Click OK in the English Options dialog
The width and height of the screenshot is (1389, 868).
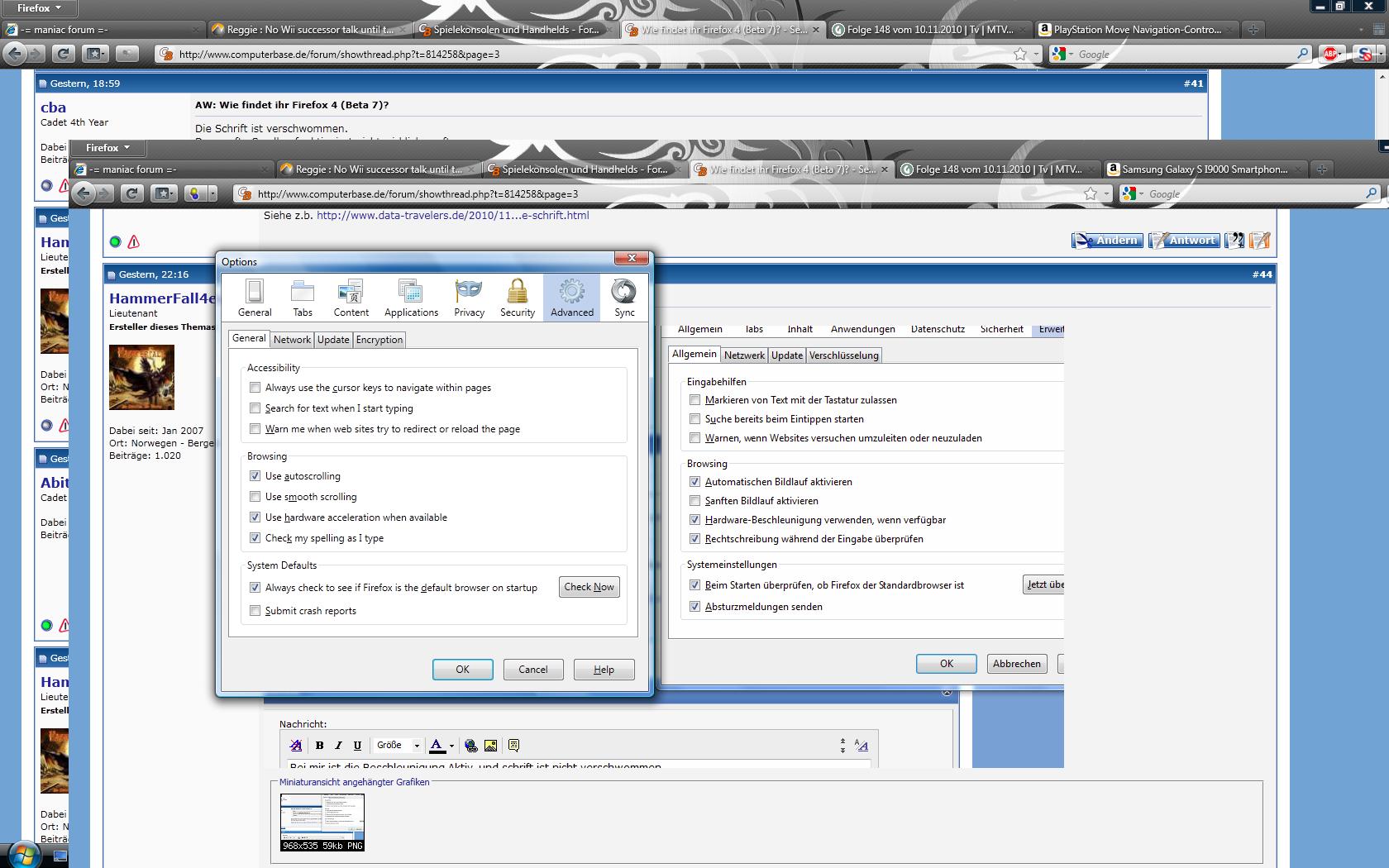462,670
